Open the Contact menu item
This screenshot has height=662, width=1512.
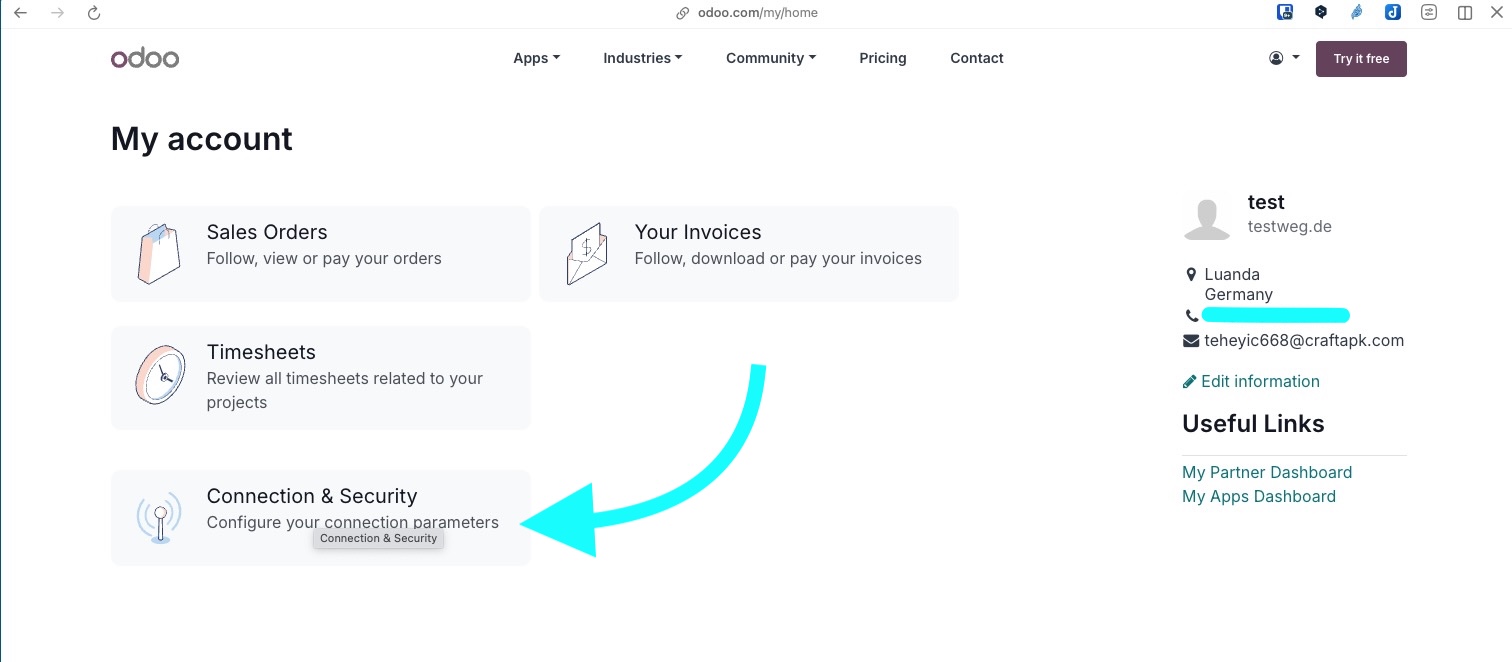(977, 58)
